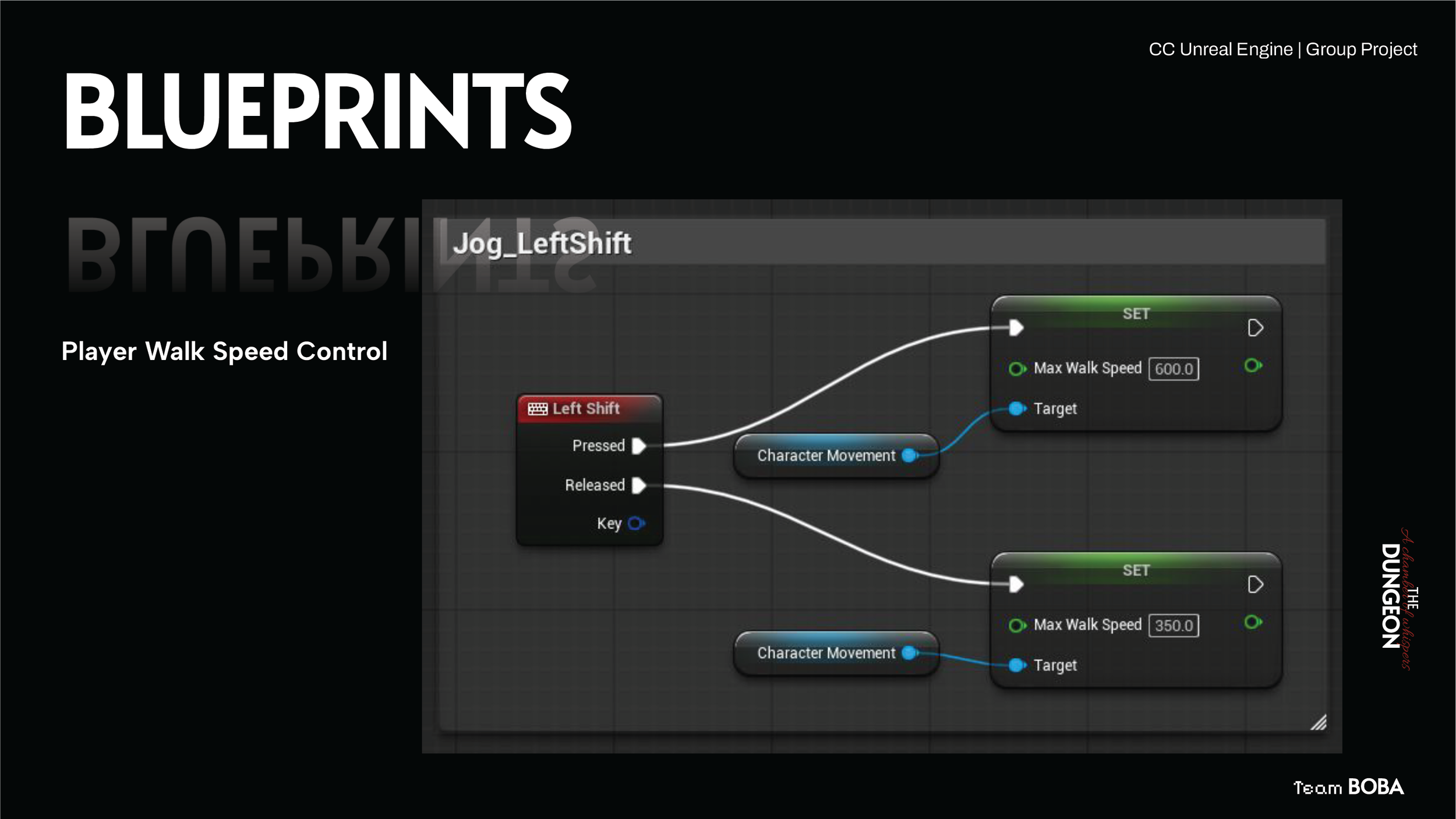Click the blue Target pin on the 350.0 SET node
This screenshot has height=819, width=1456.
(1017, 665)
